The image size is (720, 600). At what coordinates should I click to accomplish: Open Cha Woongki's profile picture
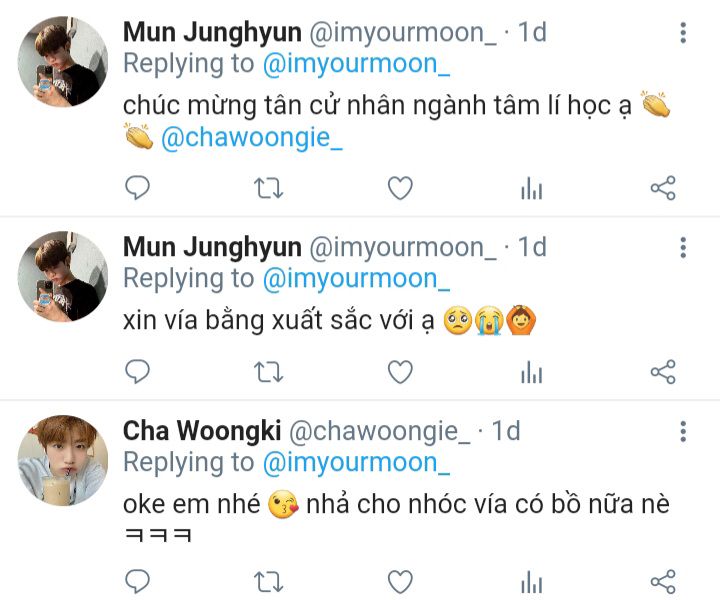click(x=63, y=460)
